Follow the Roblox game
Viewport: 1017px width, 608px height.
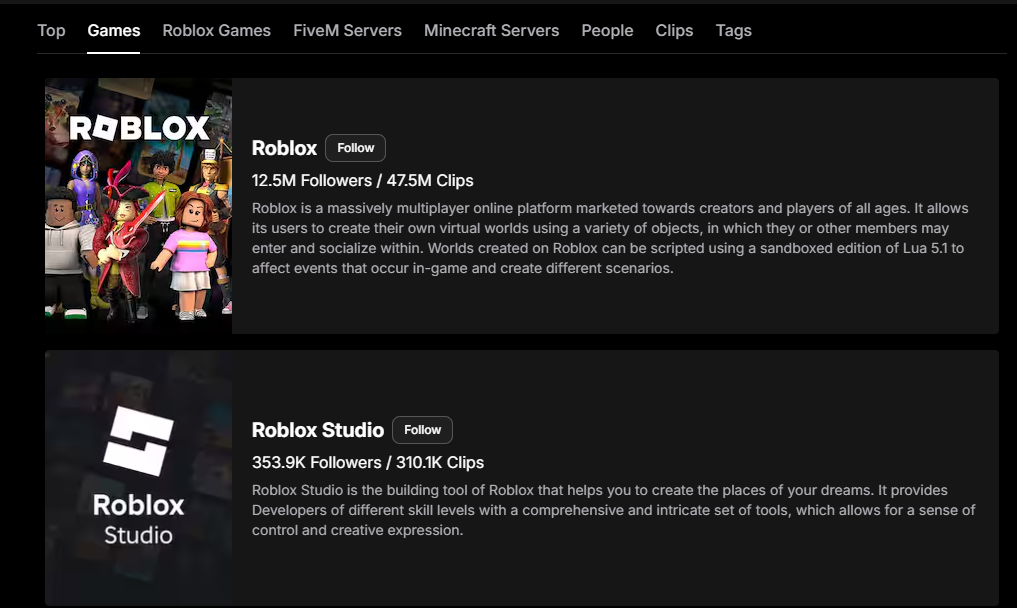355,148
